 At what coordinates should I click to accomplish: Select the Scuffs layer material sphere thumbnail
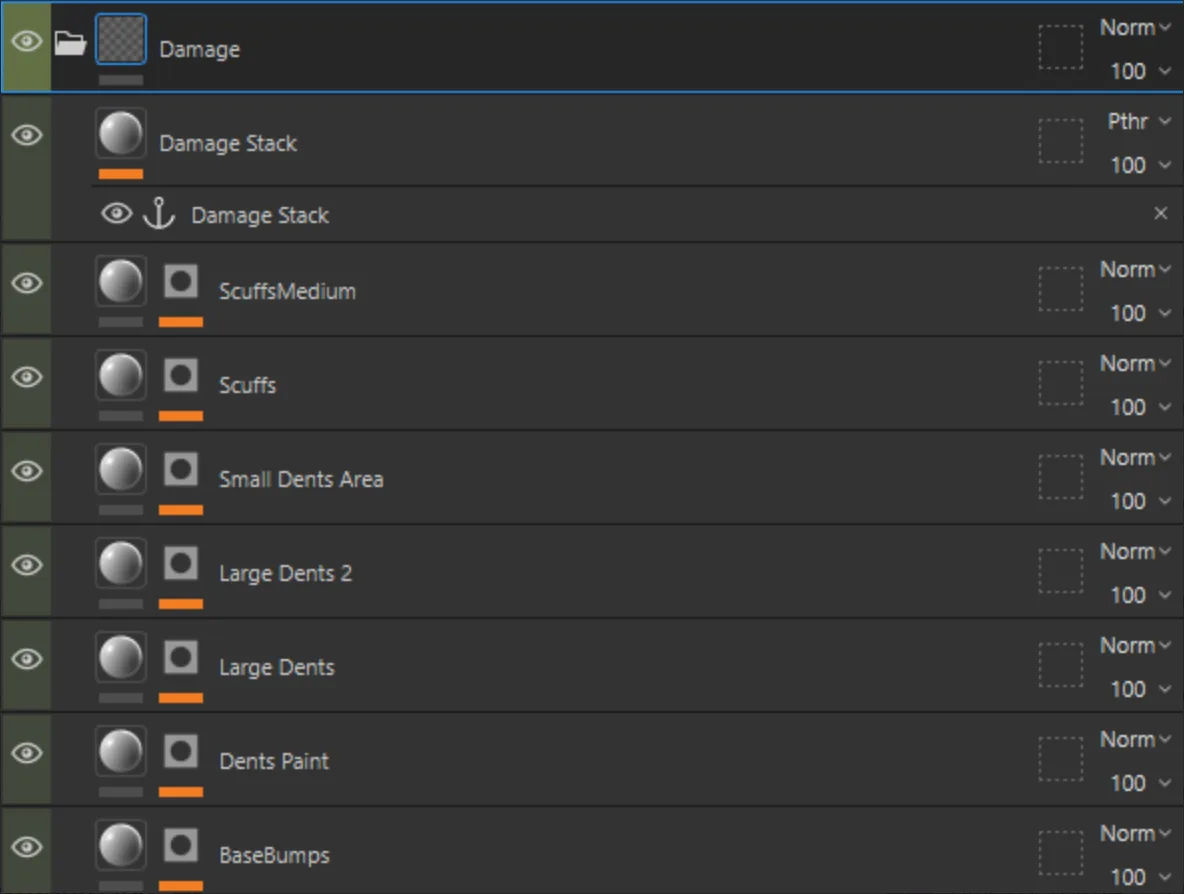coord(121,376)
